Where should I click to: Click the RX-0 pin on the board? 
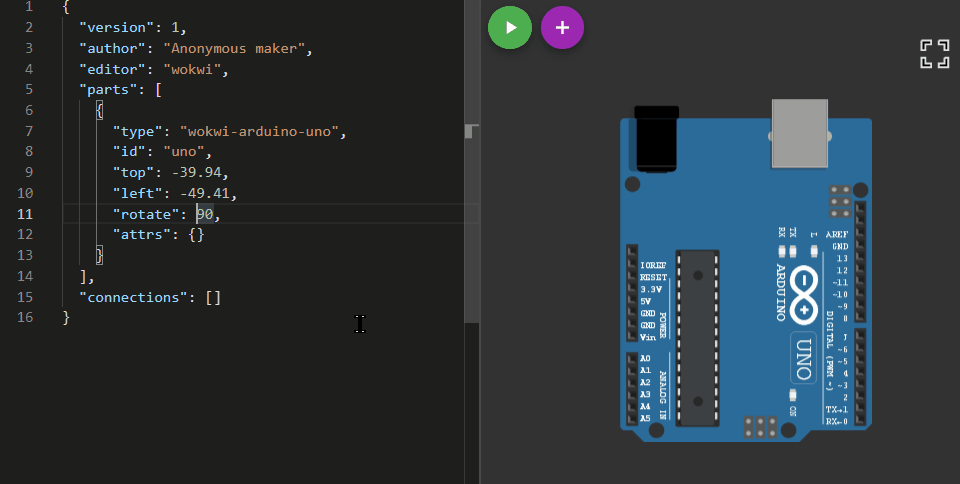click(x=860, y=422)
